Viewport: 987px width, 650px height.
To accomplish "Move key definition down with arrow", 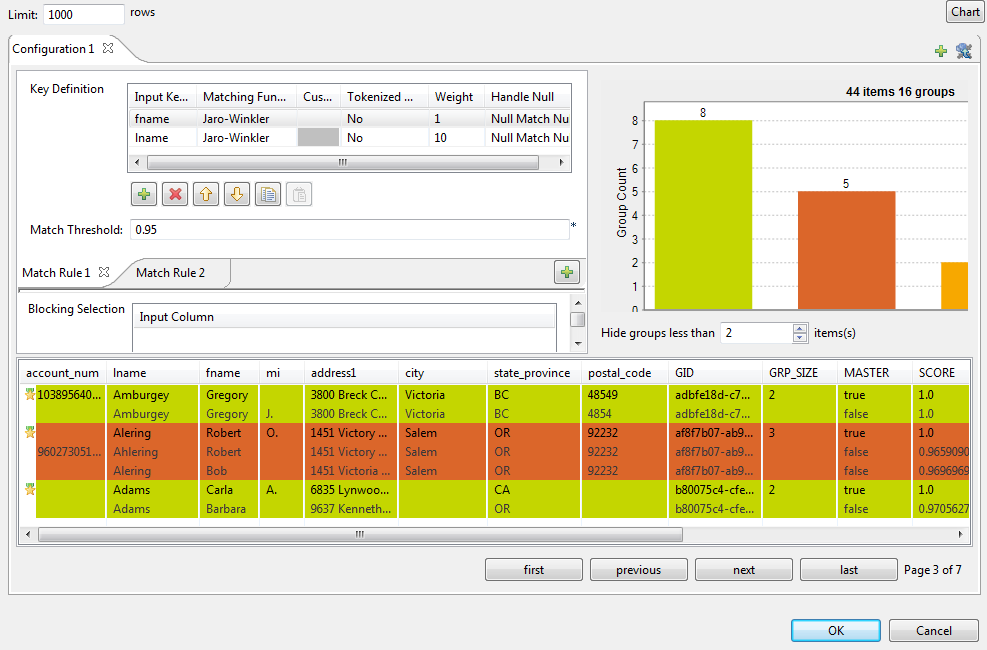I will tap(237, 194).
